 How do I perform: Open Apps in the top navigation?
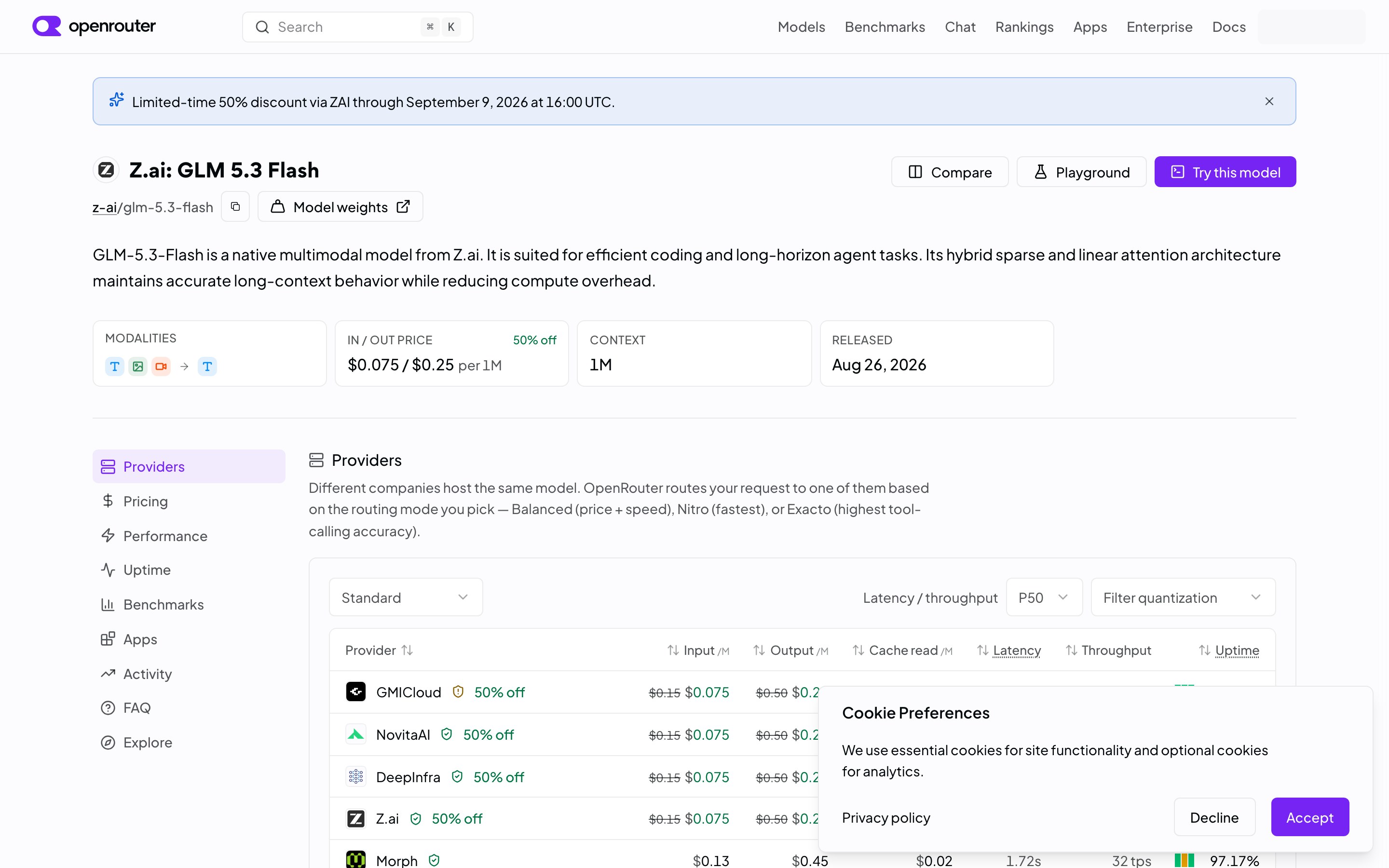(1090, 27)
